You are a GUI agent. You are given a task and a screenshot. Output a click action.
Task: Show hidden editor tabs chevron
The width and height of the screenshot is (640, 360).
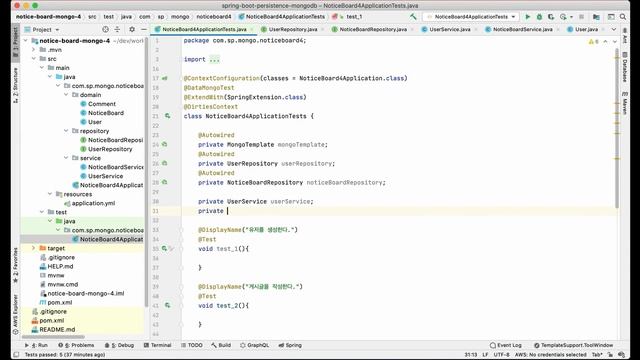coord(613,29)
